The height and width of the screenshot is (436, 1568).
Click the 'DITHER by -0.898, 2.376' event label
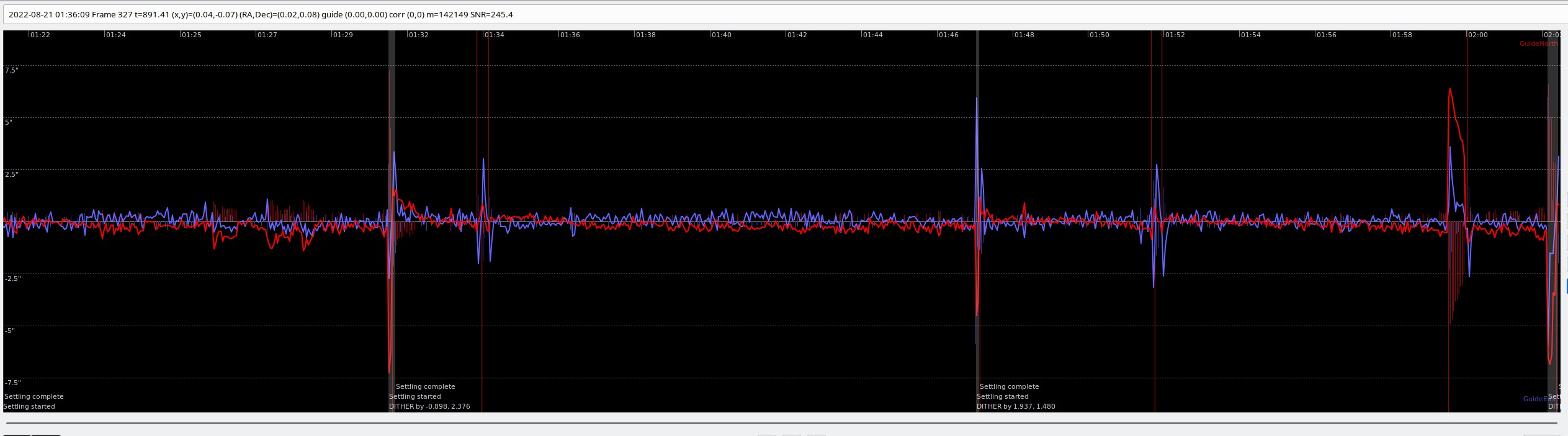429,406
